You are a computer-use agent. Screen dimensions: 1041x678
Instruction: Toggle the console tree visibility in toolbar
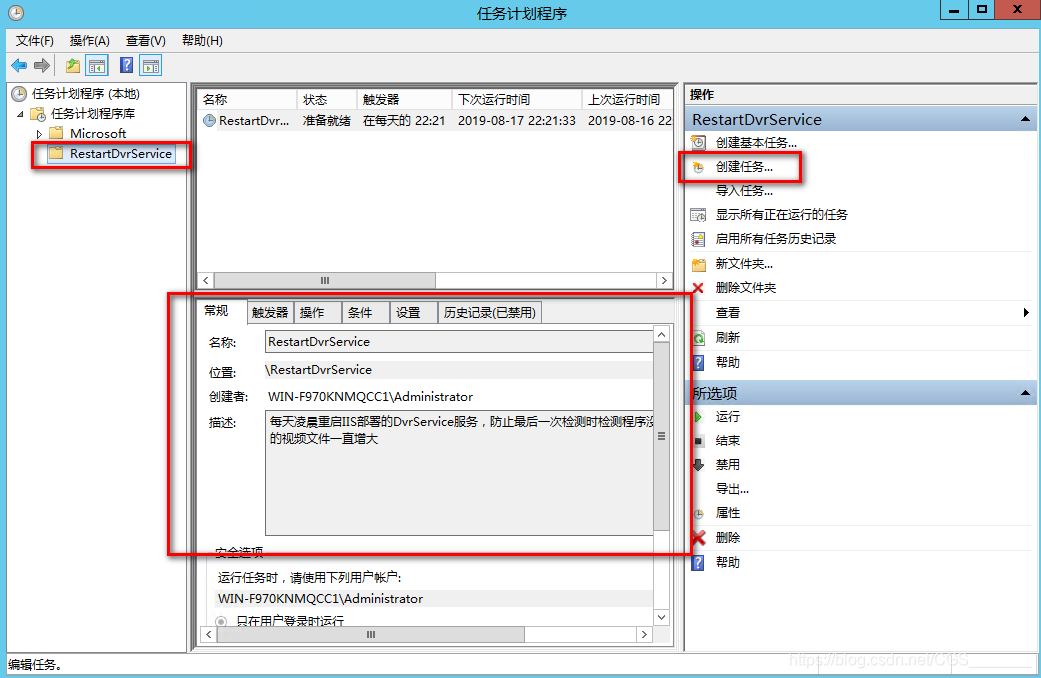(96, 65)
